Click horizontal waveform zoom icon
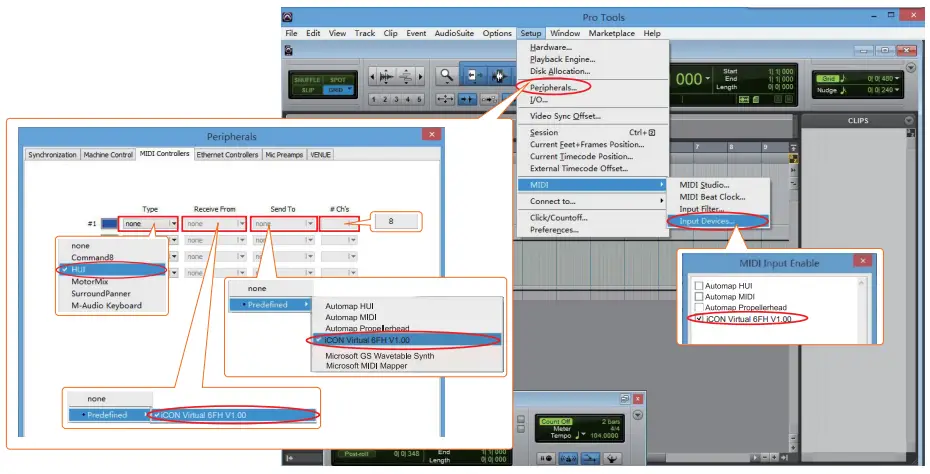This screenshot has width=930, height=474. tap(387, 76)
